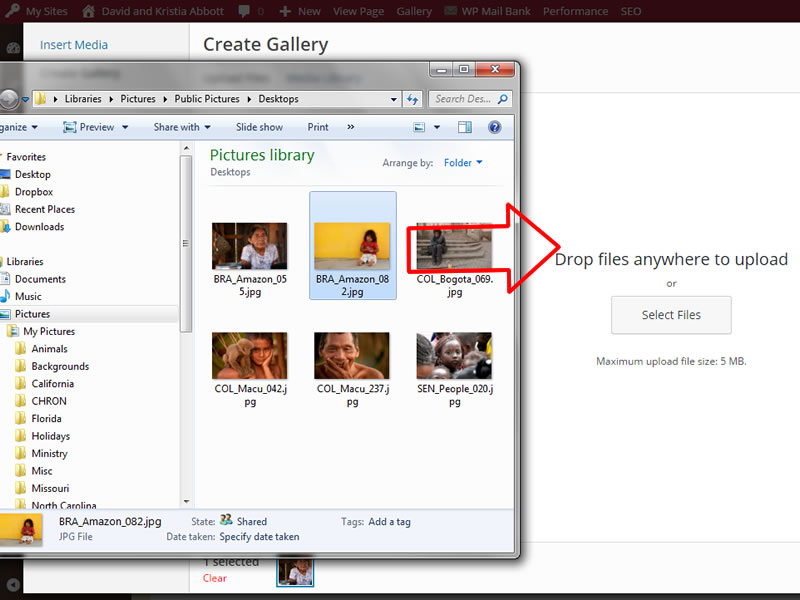Click the change view icon

419,127
